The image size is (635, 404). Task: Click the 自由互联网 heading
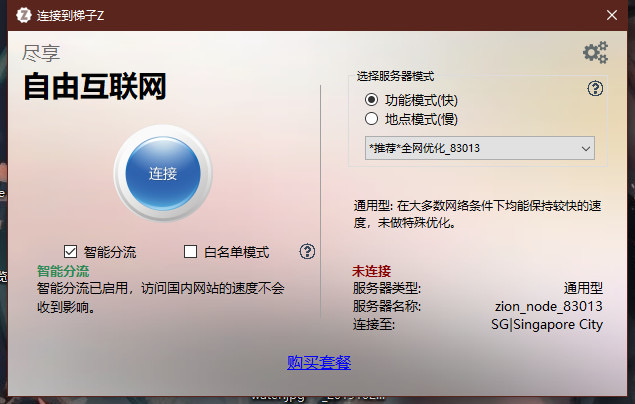pos(95,88)
